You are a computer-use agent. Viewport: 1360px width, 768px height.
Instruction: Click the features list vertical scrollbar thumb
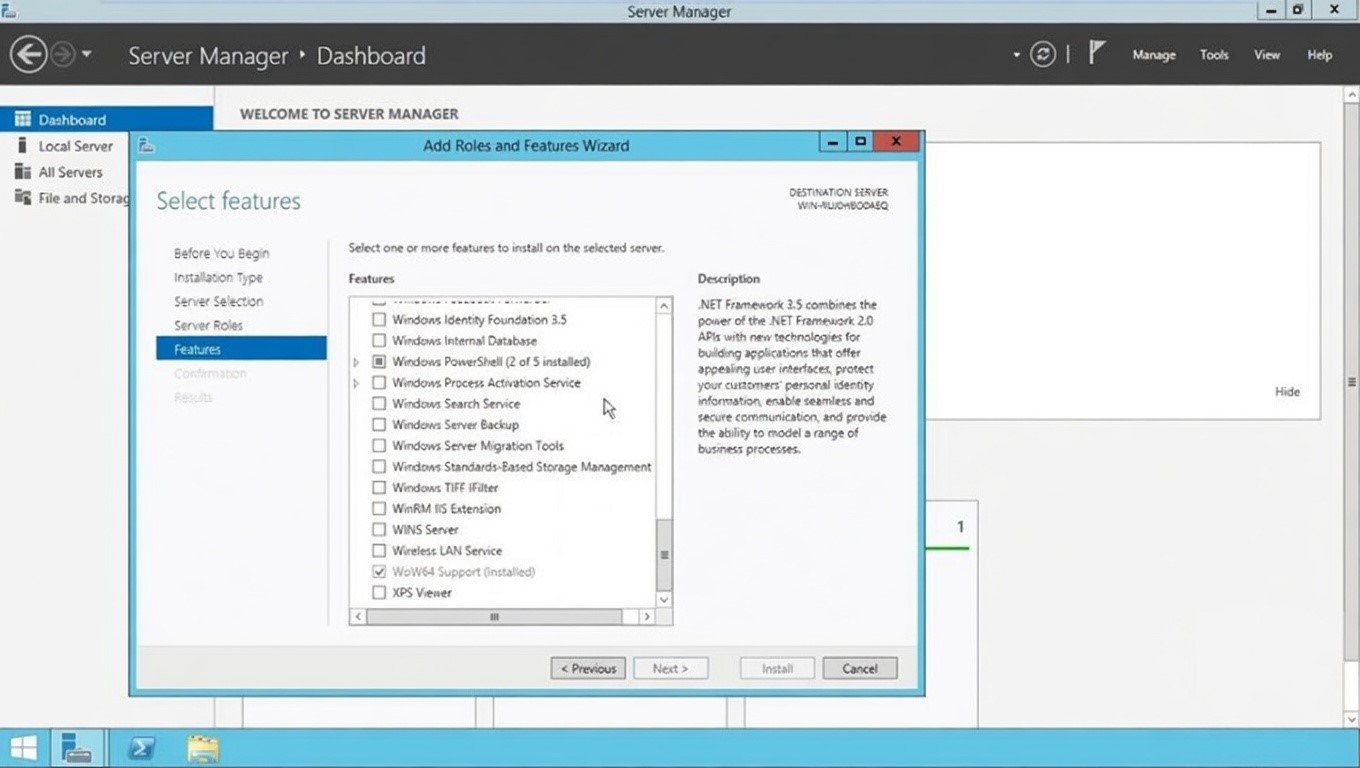663,555
